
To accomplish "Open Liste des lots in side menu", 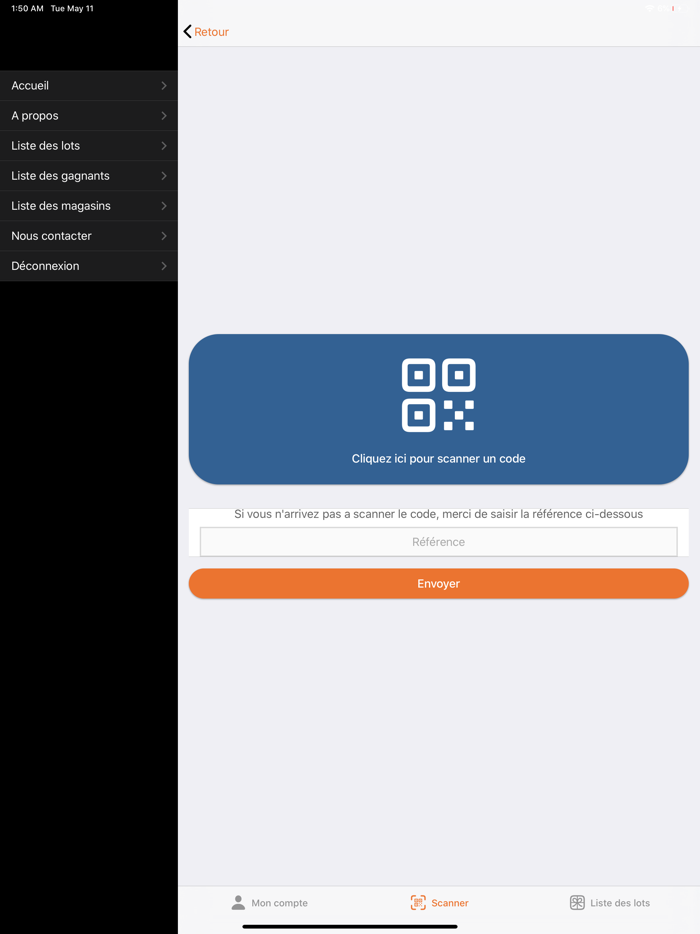I will 89,146.
